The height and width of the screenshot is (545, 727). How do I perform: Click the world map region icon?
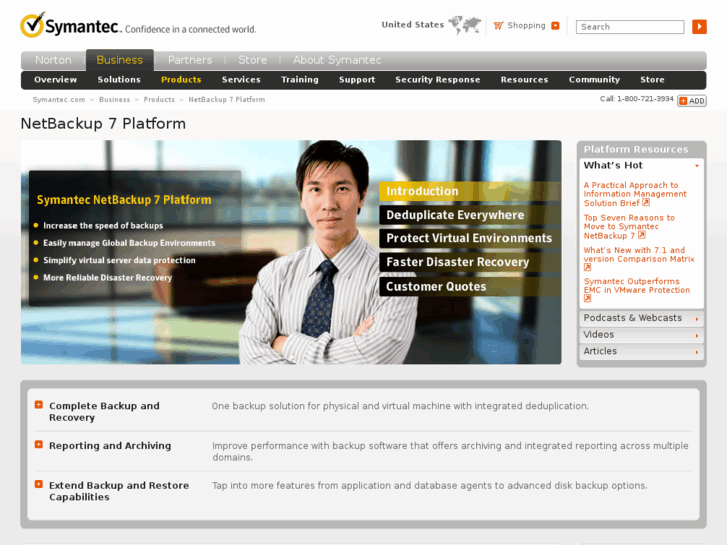tap(465, 25)
